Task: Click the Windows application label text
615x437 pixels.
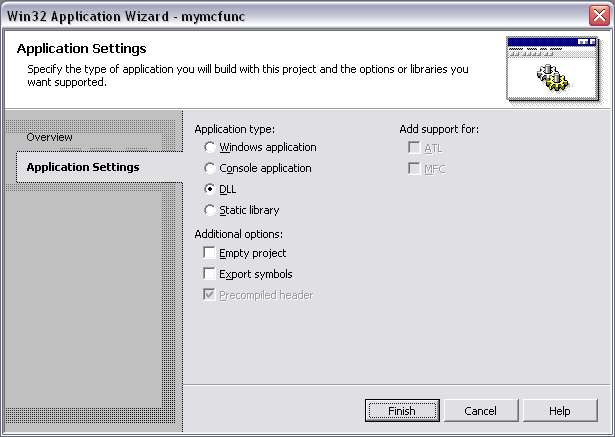Action: pos(268,147)
